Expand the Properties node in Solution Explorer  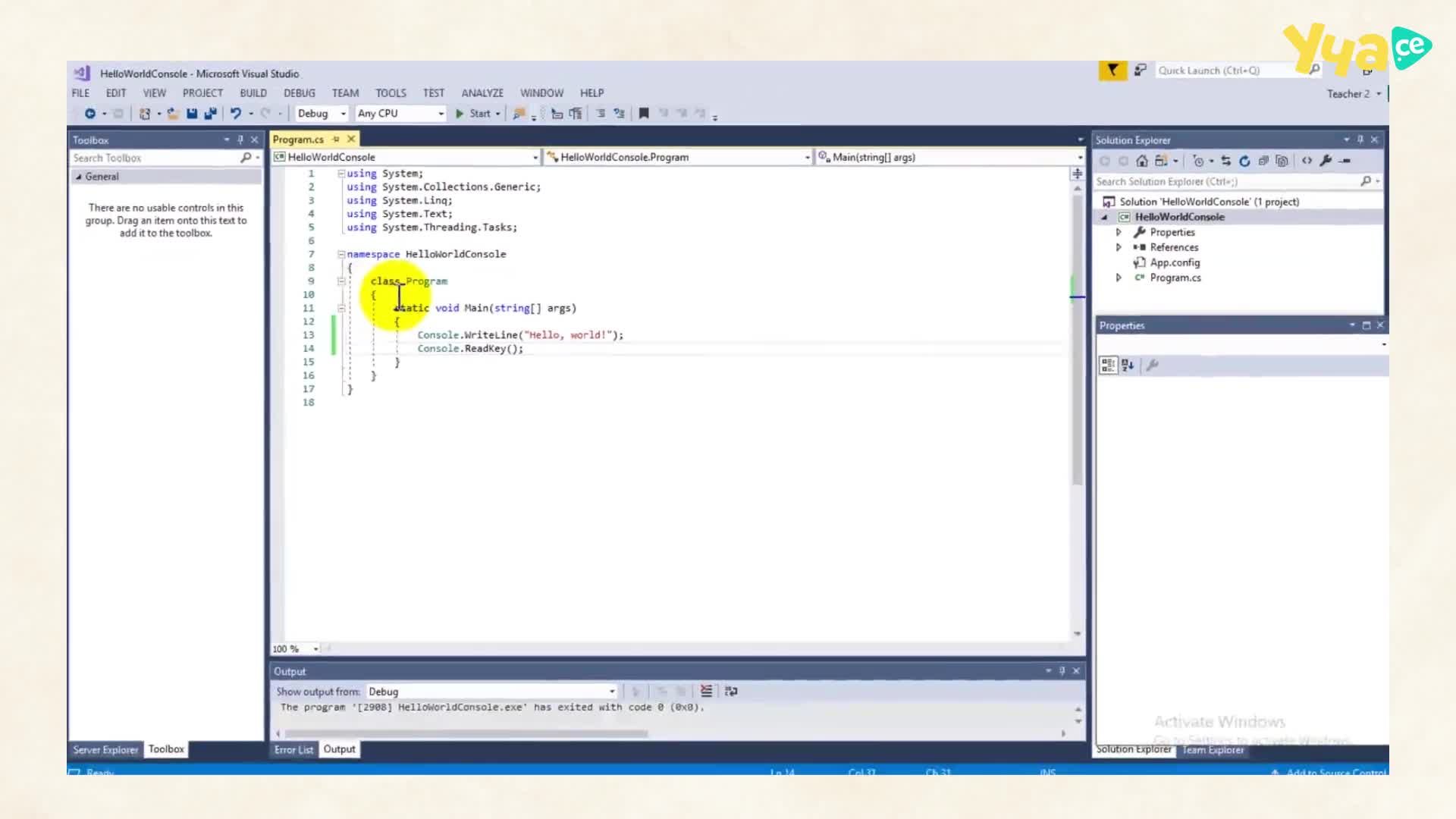[1119, 233]
